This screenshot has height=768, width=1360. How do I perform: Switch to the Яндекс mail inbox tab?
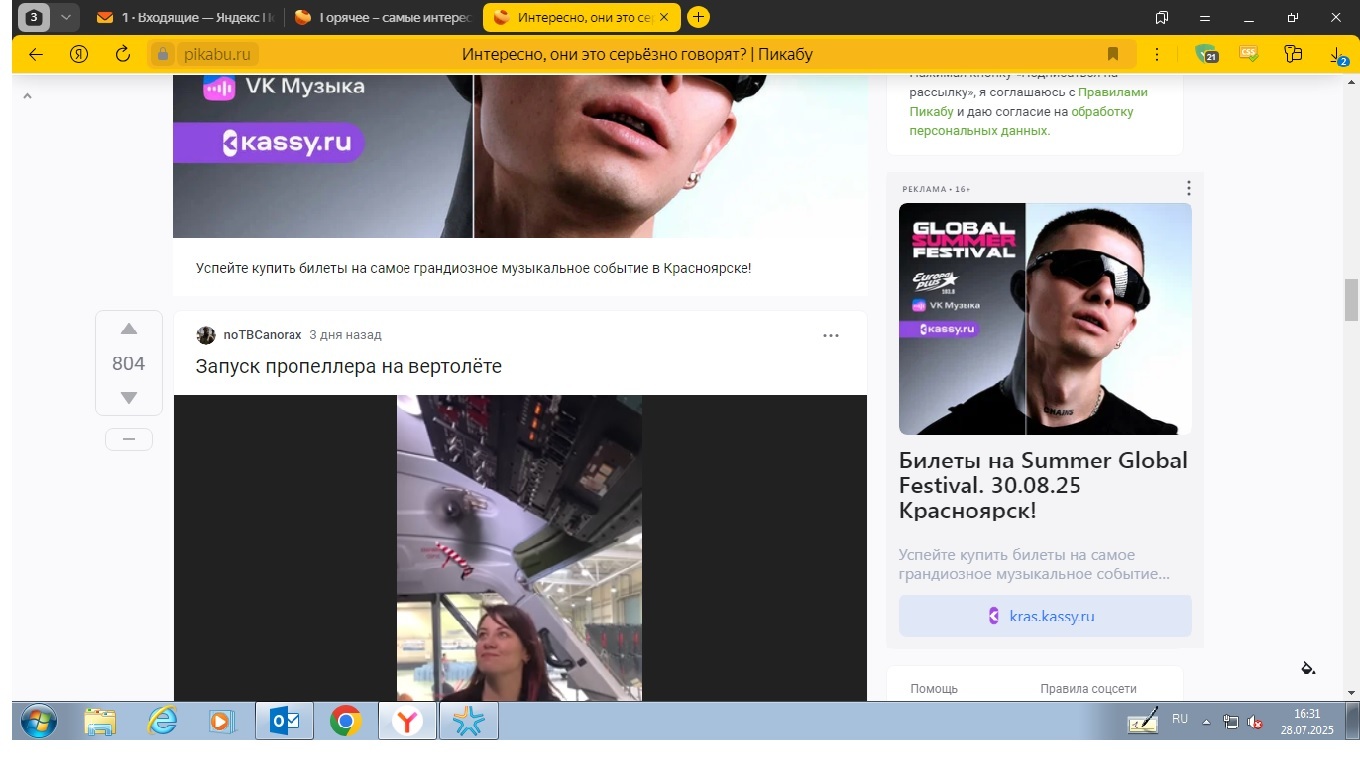point(185,17)
